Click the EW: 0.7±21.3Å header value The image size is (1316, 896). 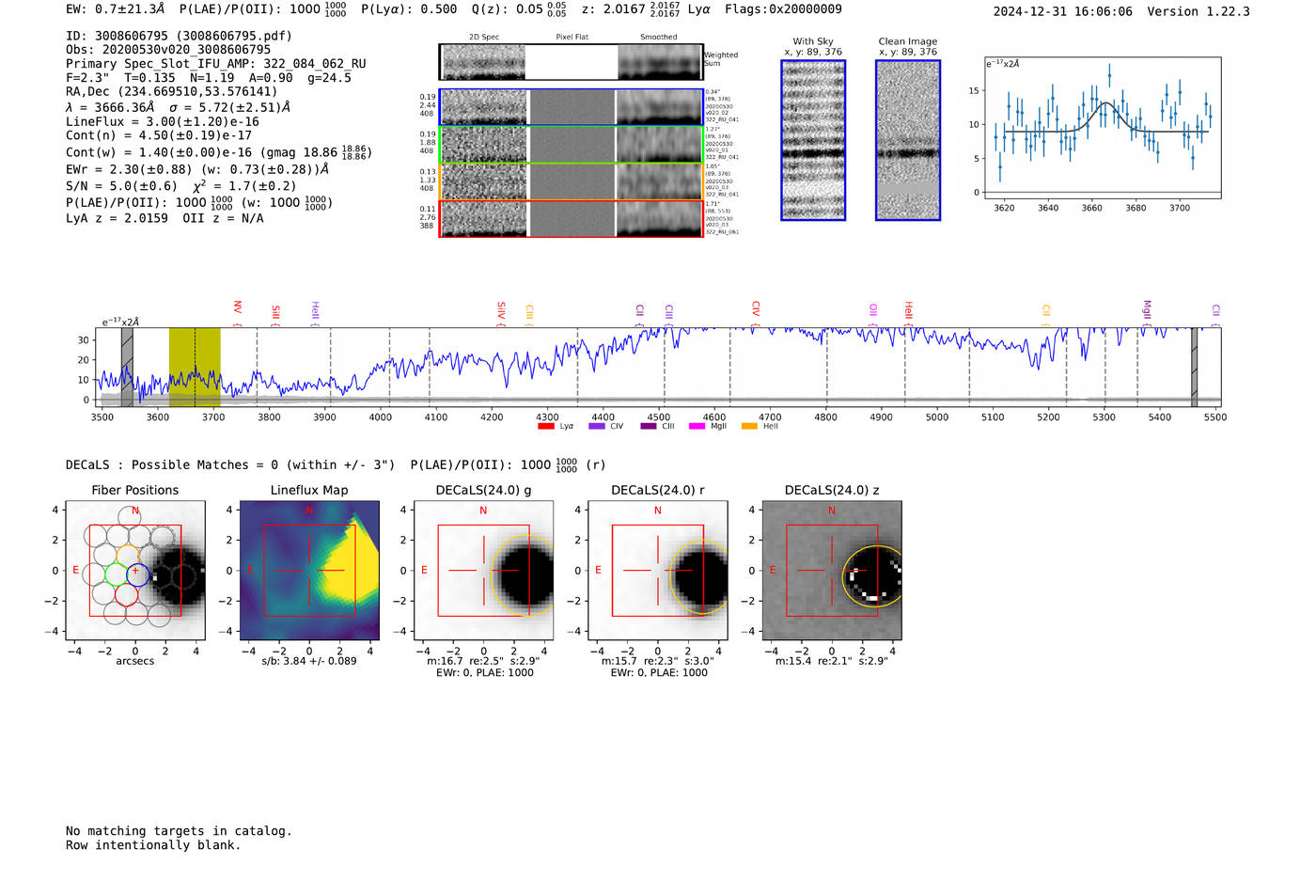(x=116, y=9)
